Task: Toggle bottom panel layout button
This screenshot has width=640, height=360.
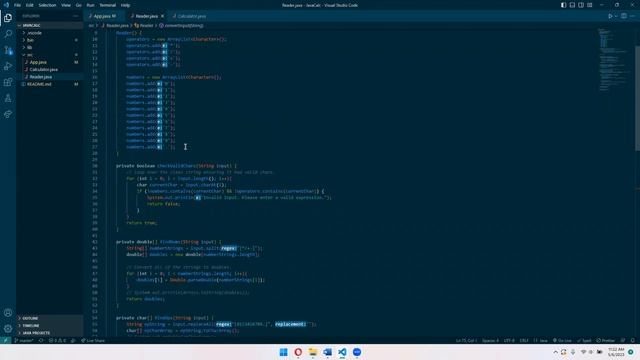Action: point(572,5)
